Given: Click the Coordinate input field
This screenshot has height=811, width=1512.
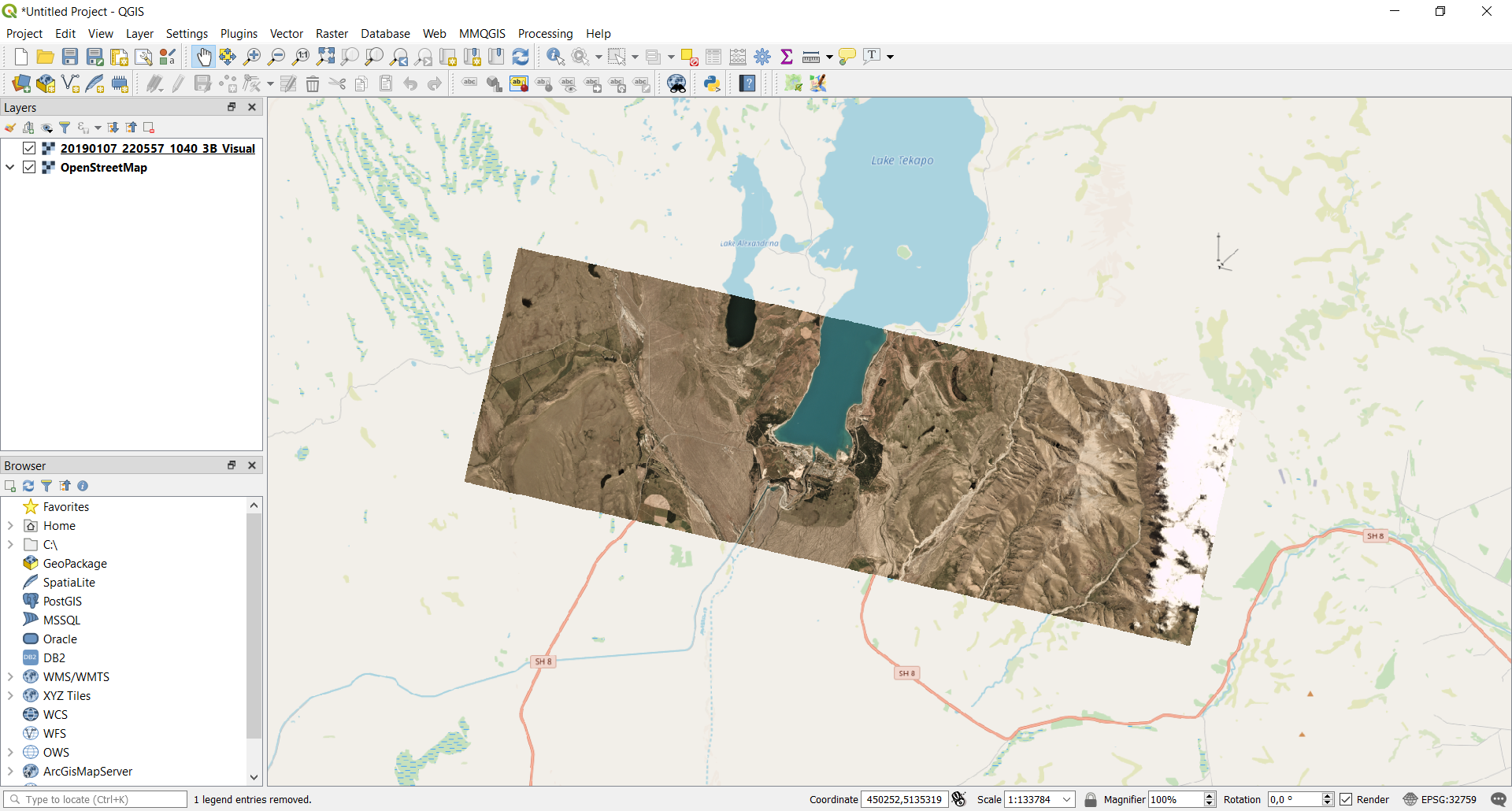Looking at the screenshot, I should click(x=904, y=799).
